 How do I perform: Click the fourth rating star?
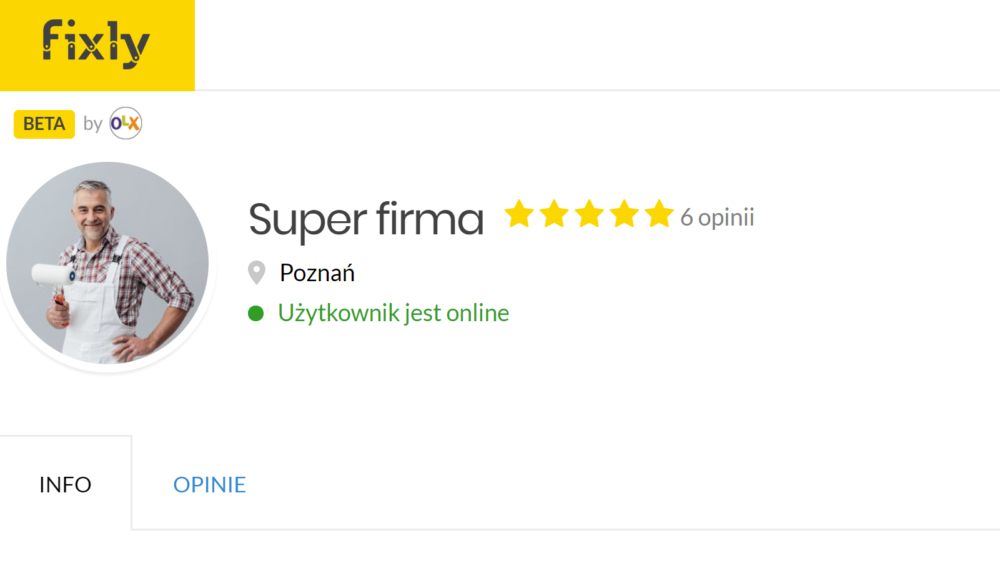[624, 214]
